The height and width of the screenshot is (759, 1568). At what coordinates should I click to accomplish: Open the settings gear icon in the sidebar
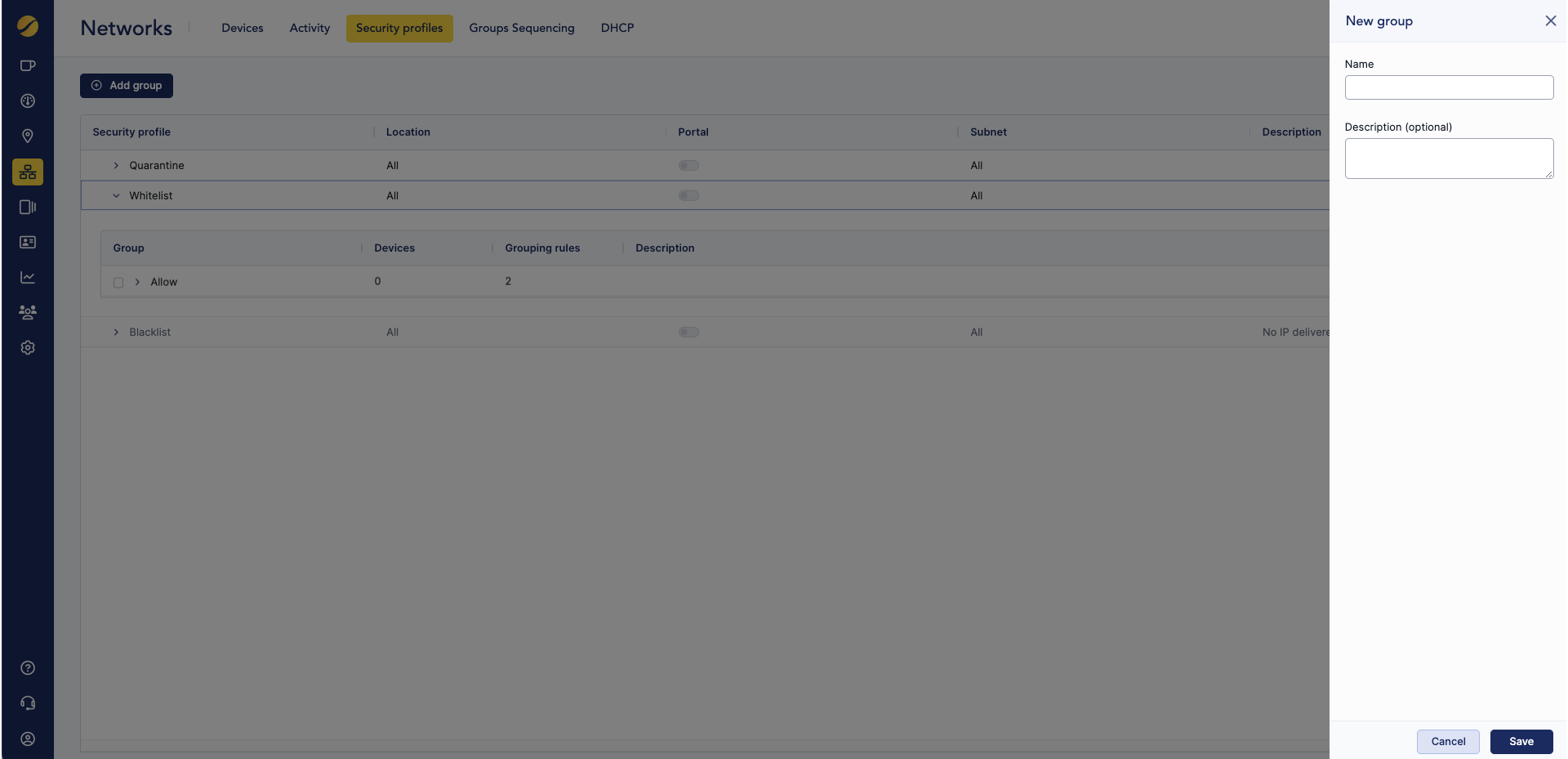(x=28, y=348)
